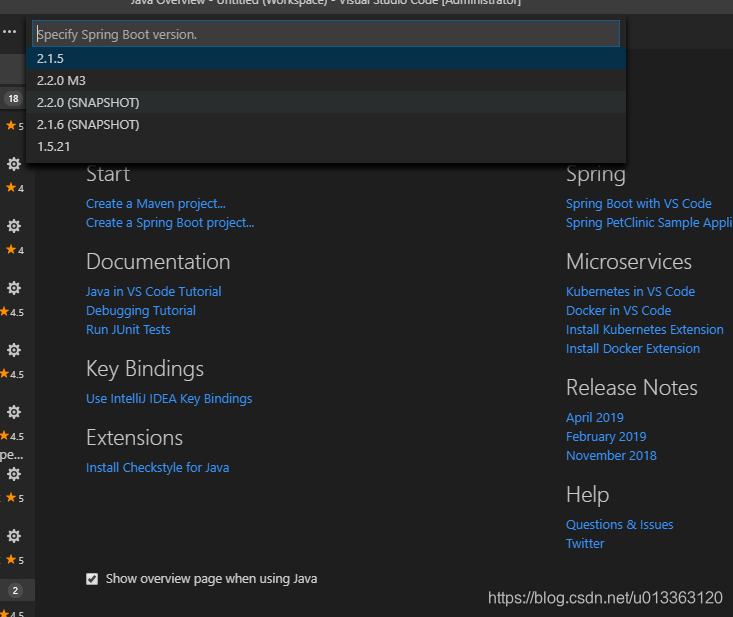Click the 2 count badge in sidebar

pos(15,590)
